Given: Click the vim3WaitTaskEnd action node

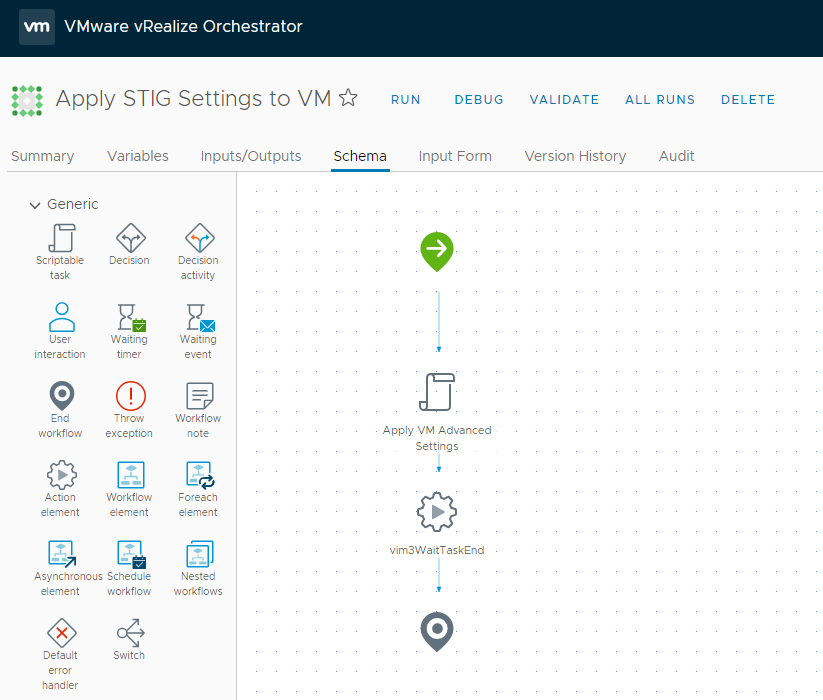Looking at the screenshot, I should 437,512.
